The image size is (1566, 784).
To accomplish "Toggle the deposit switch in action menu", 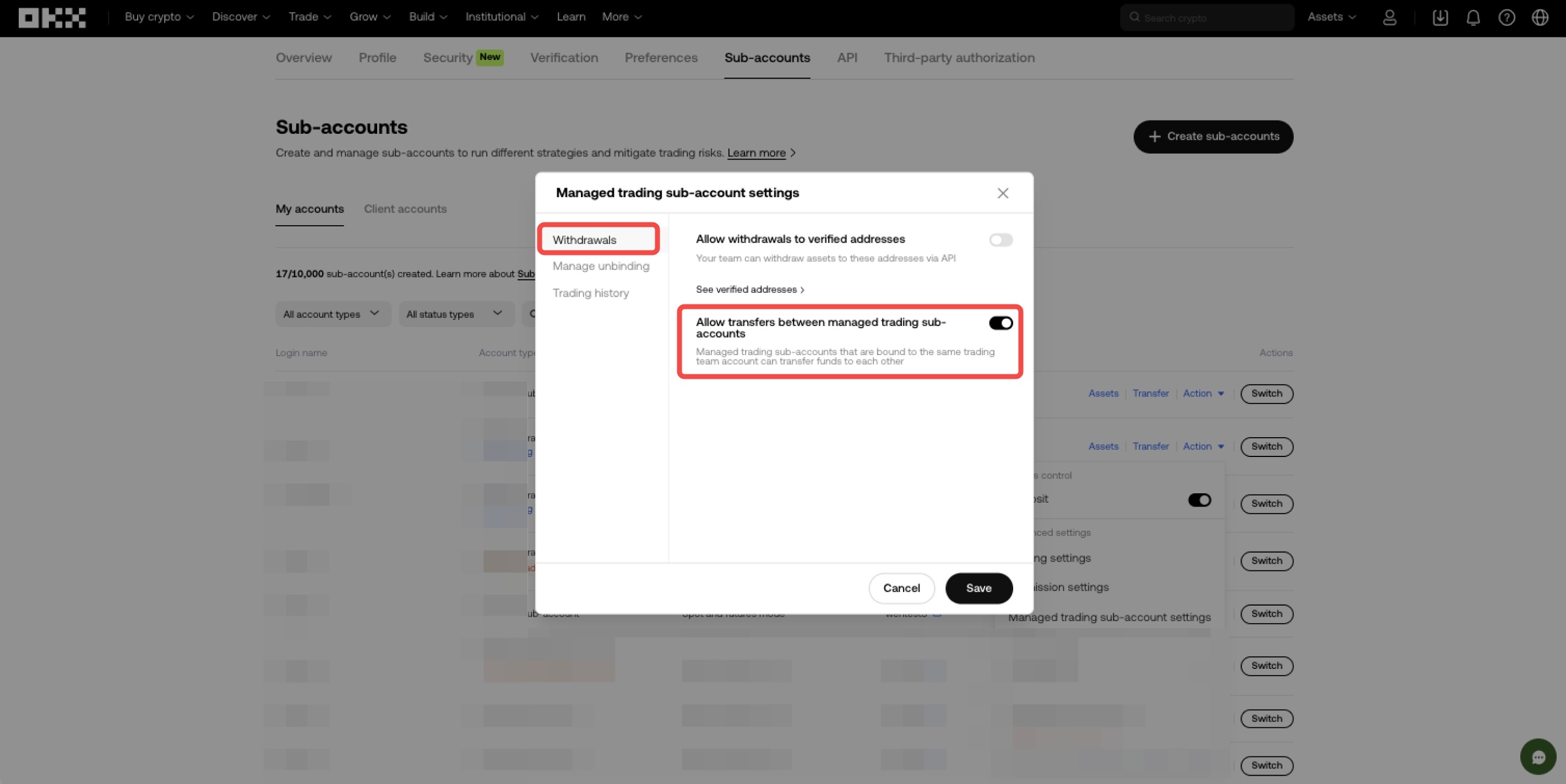I will point(1199,499).
